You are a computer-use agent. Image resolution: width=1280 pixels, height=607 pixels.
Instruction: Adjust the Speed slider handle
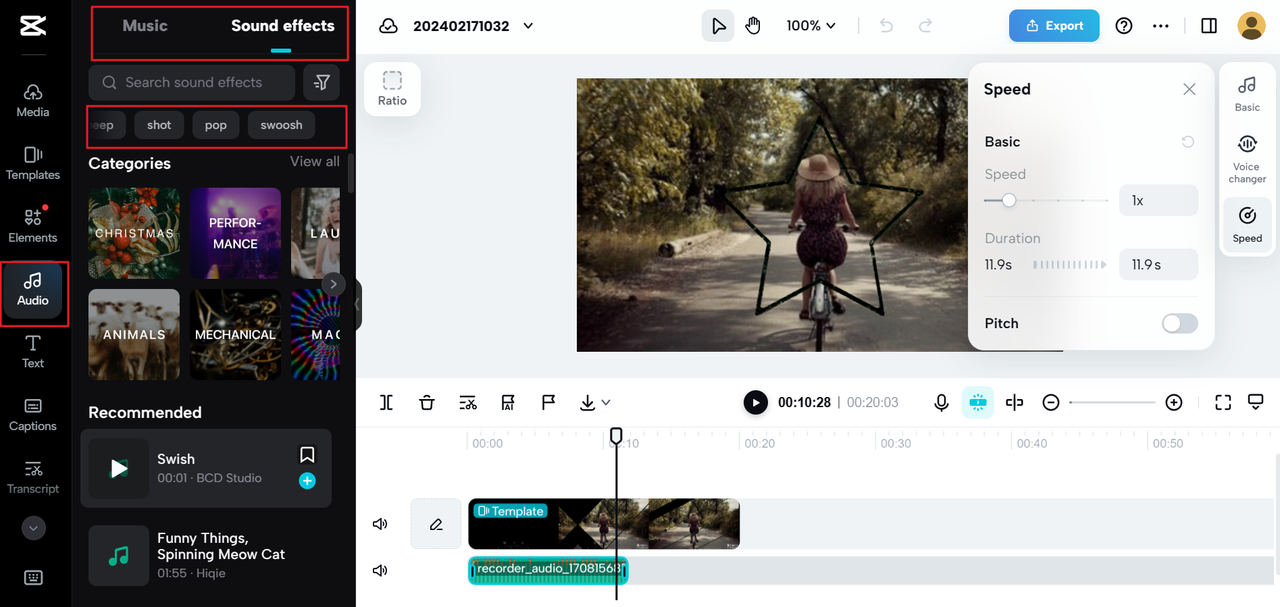(1009, 200)
